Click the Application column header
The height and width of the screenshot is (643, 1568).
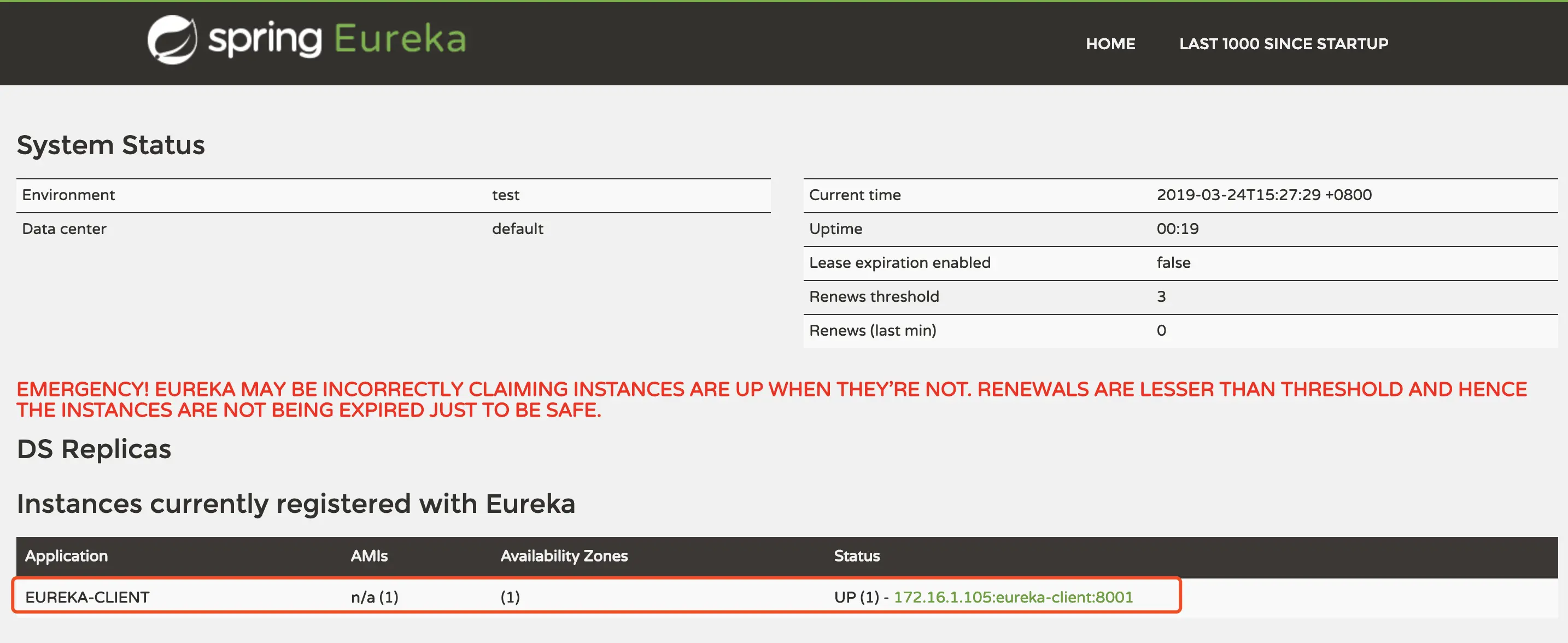click(x=66, y=556)
